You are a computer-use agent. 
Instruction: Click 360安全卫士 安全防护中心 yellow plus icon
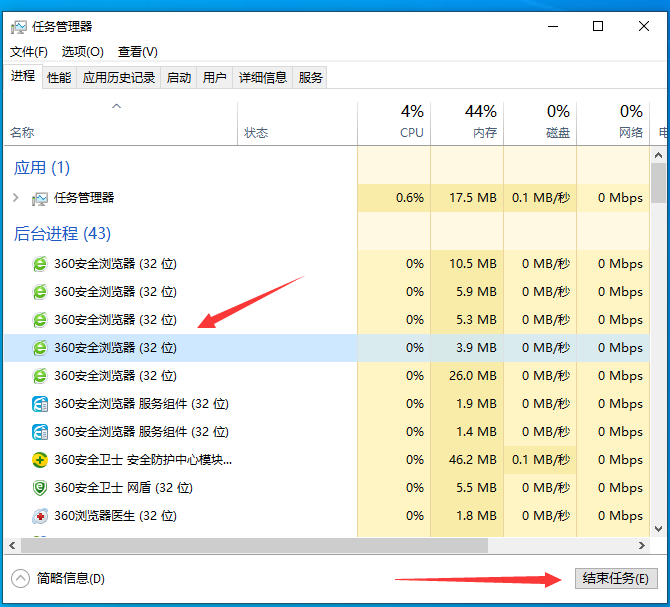coord(40,460)
